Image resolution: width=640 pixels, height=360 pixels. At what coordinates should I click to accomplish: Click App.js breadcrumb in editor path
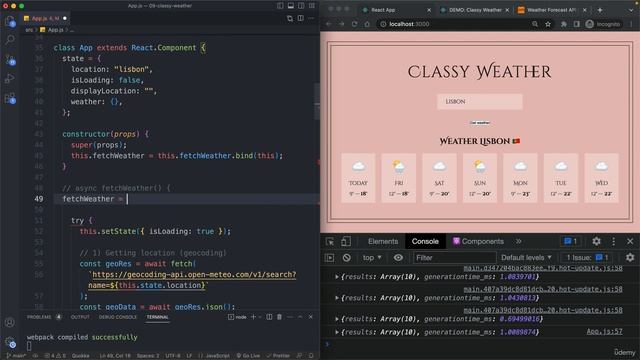point(52,30)
